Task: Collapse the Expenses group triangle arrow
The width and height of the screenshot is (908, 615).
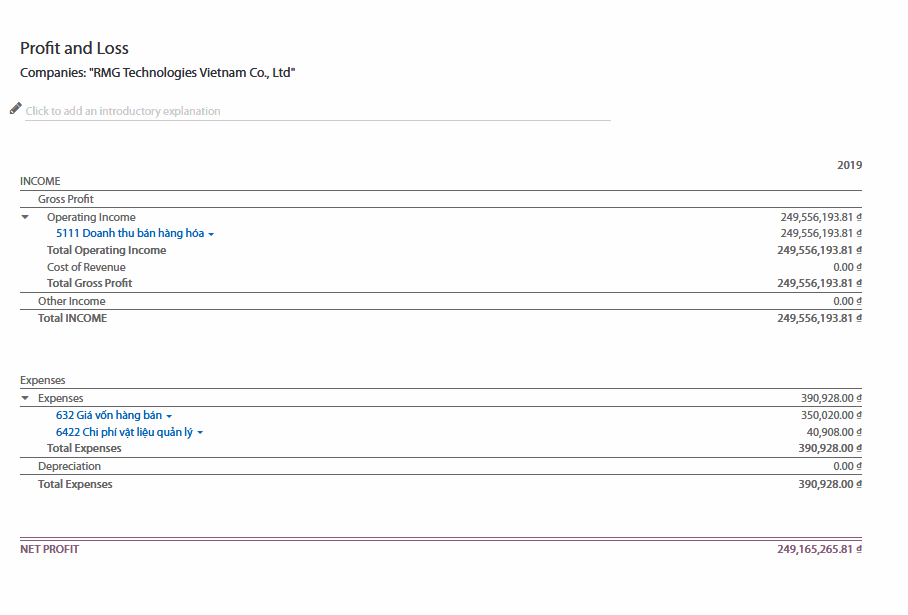Action: (25, 398)
